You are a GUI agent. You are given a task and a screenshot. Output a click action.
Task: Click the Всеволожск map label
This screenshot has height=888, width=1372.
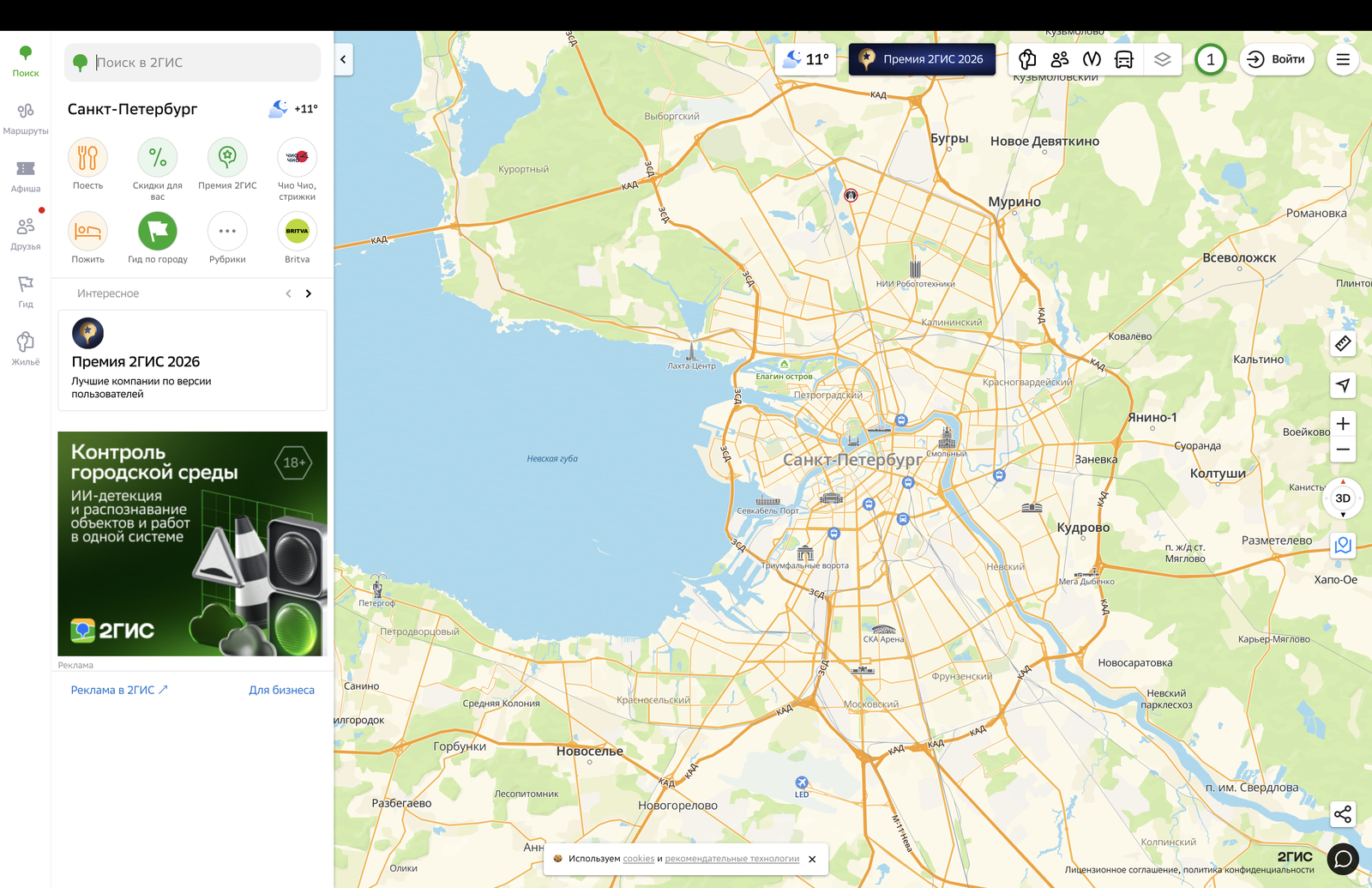1239,258
